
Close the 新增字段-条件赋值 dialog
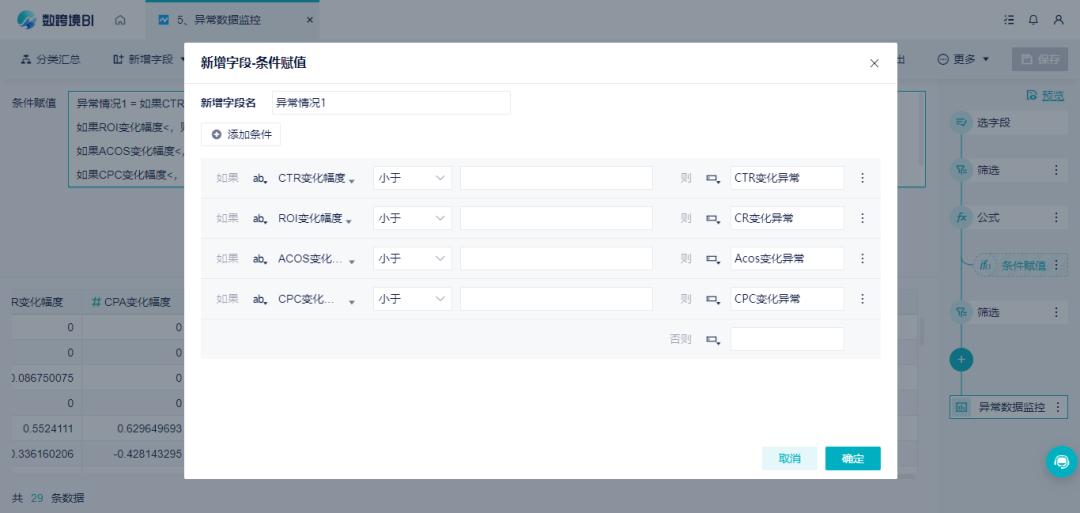(874, 63)
